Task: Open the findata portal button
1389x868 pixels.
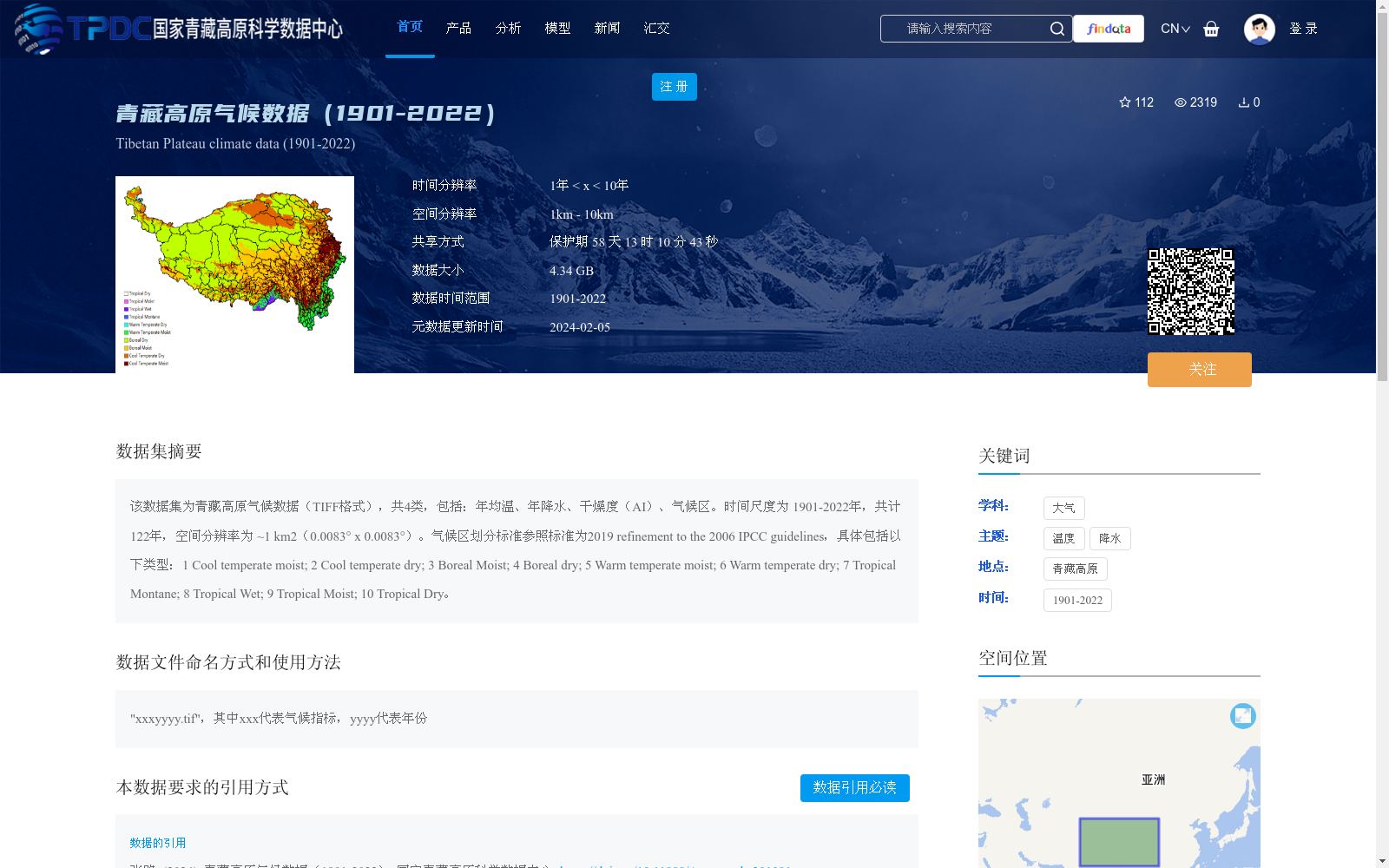Action: click(1108, 29)
